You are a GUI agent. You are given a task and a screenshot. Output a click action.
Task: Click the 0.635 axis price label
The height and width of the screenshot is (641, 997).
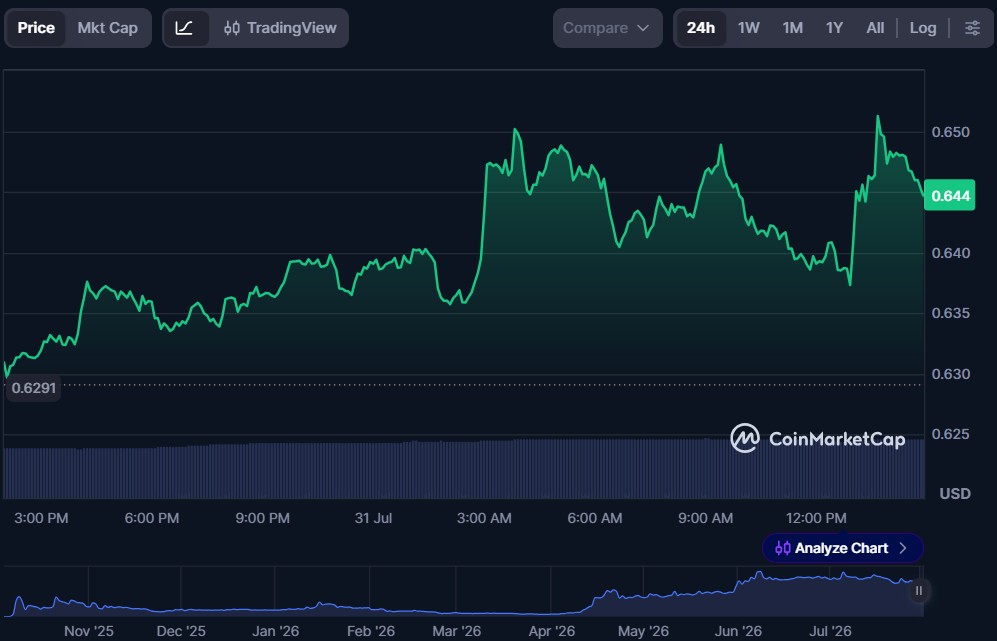[951, 313]
